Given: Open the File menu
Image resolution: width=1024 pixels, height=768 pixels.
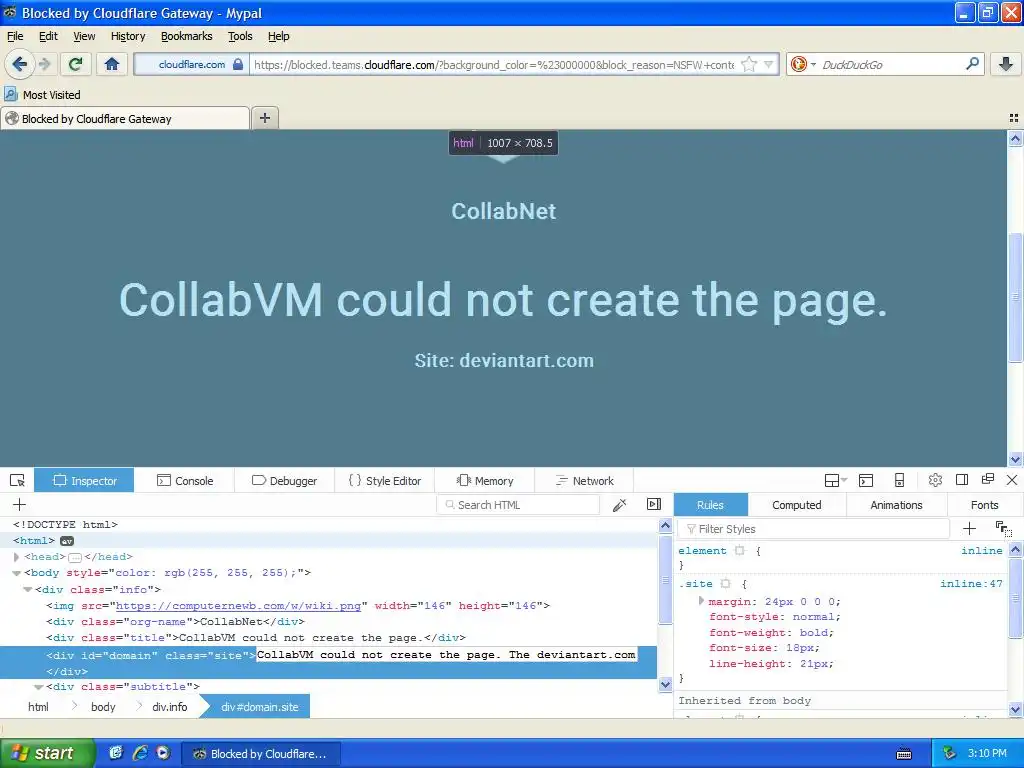Looking at the screenshot, I should click(x=15, y=36).
